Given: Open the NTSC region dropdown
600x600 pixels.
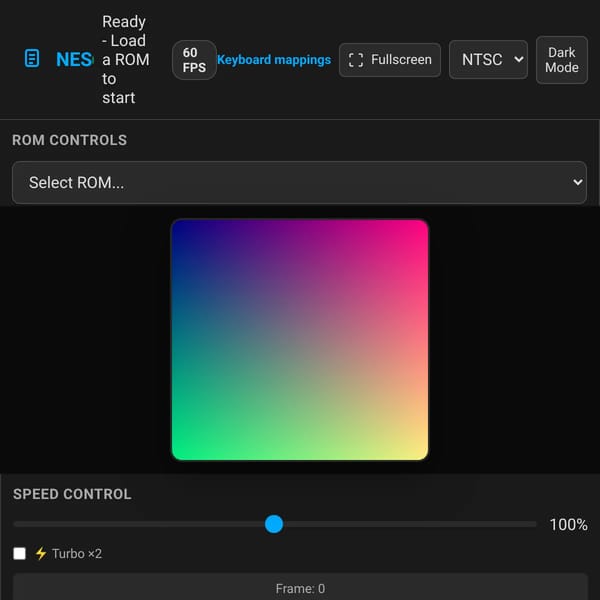Looking at the screenshot, I should click(488, 60).
